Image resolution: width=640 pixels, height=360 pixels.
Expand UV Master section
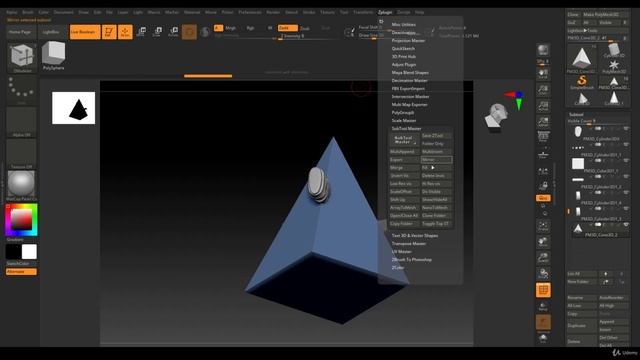point(402,251)
